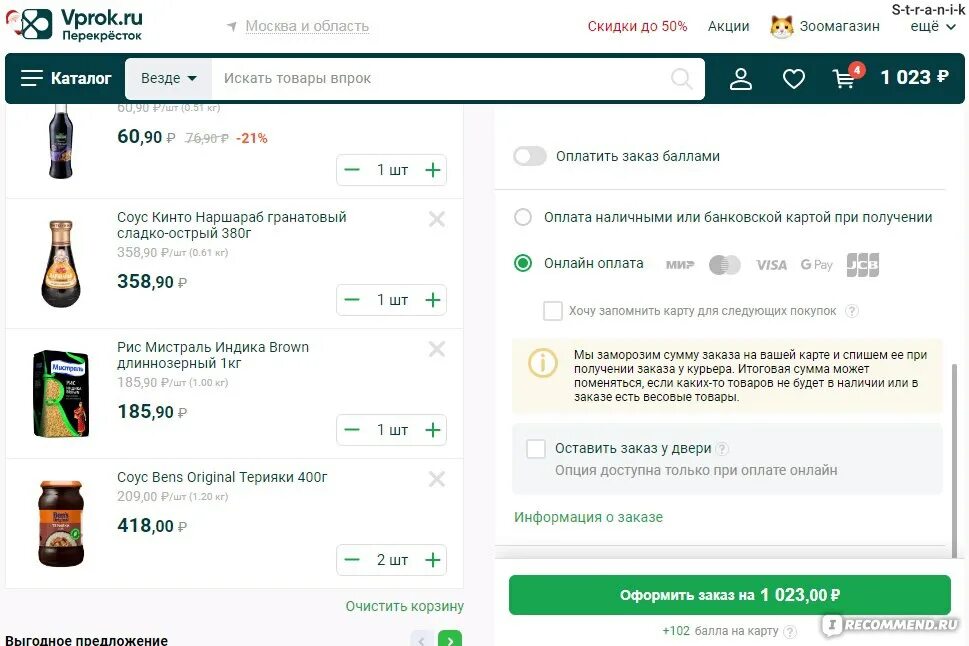This screenshot has height=646, width=969.
Task: Expand the ещё menu in header
Action: click(x=933, y=27)
